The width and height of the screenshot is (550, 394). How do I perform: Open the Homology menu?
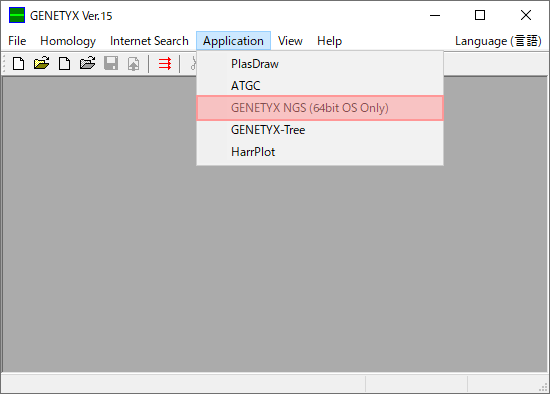68,41
